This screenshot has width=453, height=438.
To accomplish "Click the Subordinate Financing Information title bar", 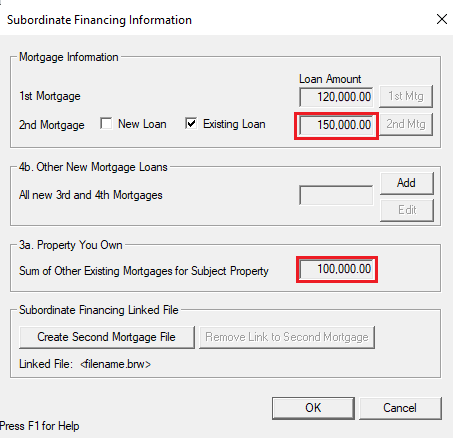I will click(x=99, y=20).
